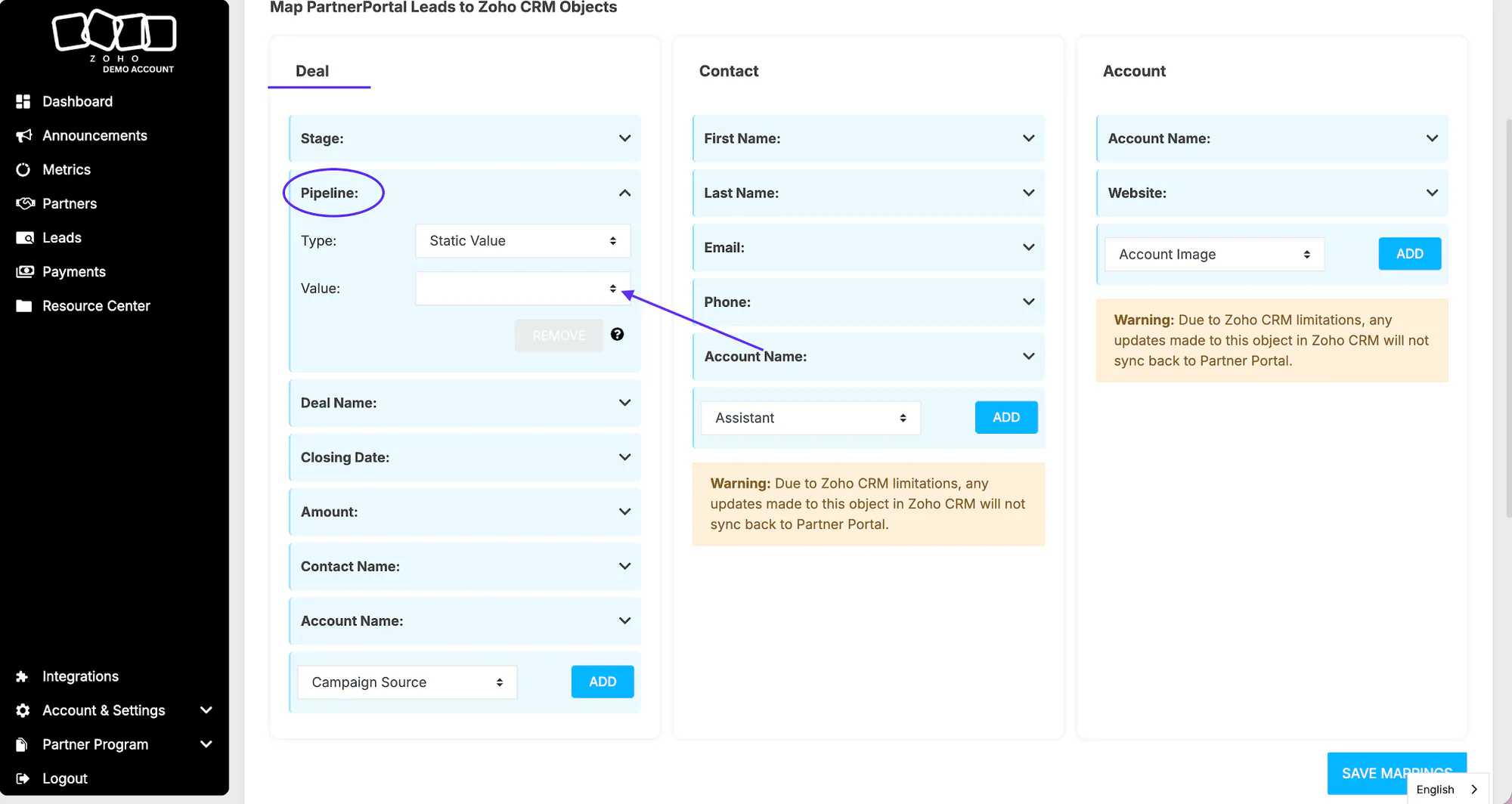Navigate to Partners
This screenshot has height=804, width=1512.
[x=70, y=203]
